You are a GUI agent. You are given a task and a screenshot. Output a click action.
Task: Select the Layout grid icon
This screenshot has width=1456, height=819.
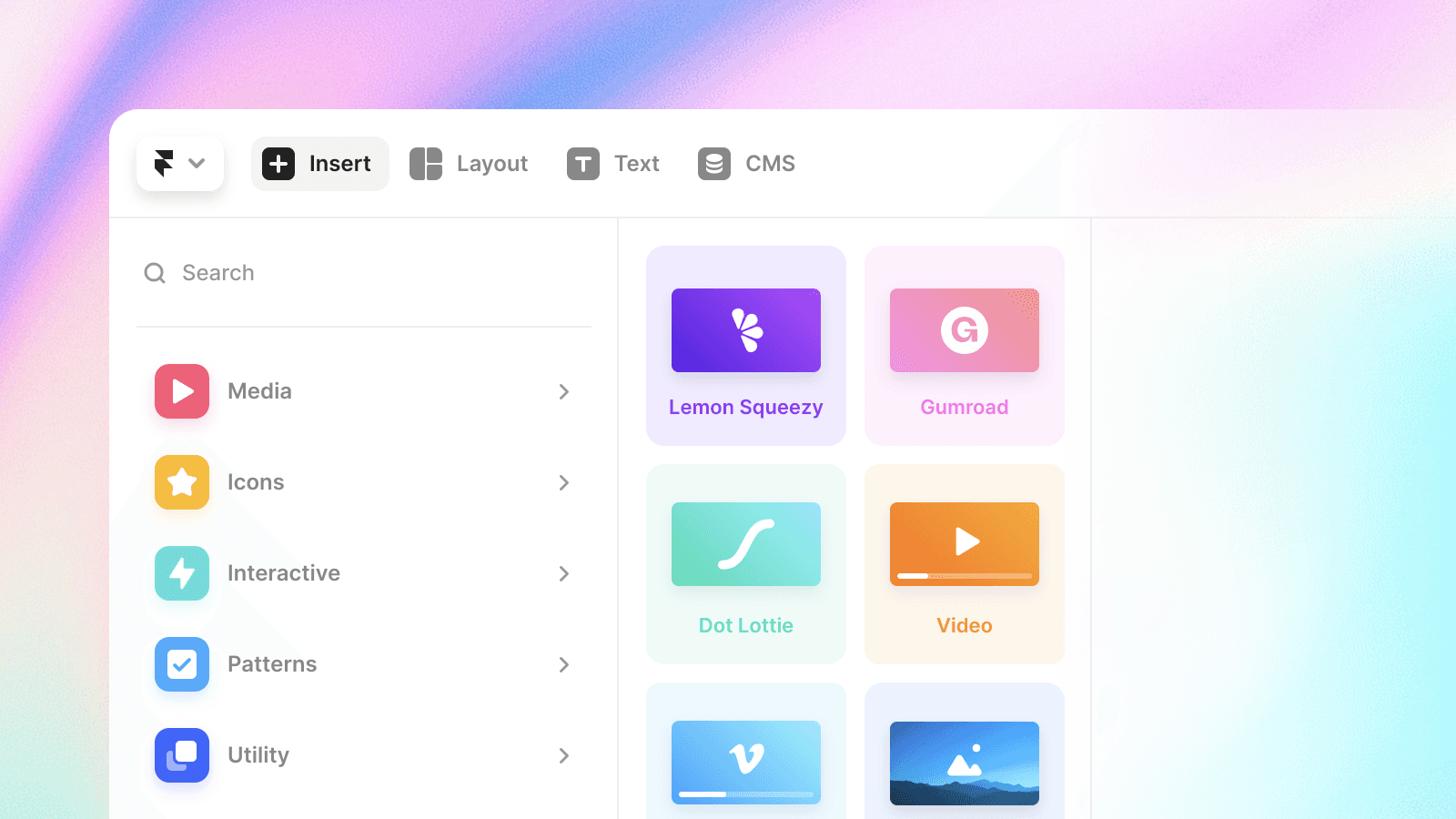click(426, 164)
